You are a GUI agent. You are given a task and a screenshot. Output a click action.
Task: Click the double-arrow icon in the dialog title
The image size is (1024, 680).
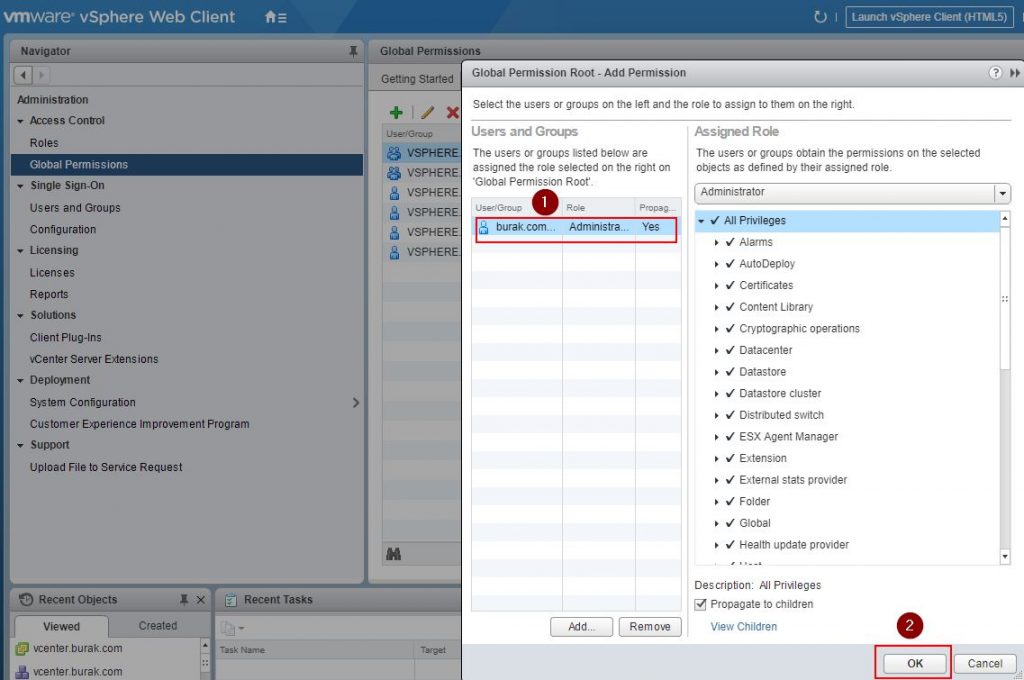[1014, 73]
